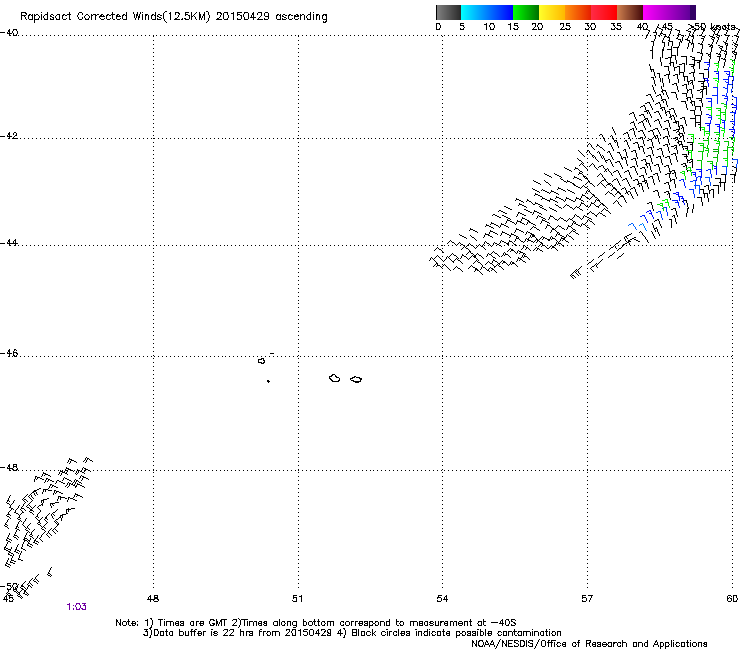
Task: Click the longitude label 57
Action: (x=587, y=599)
